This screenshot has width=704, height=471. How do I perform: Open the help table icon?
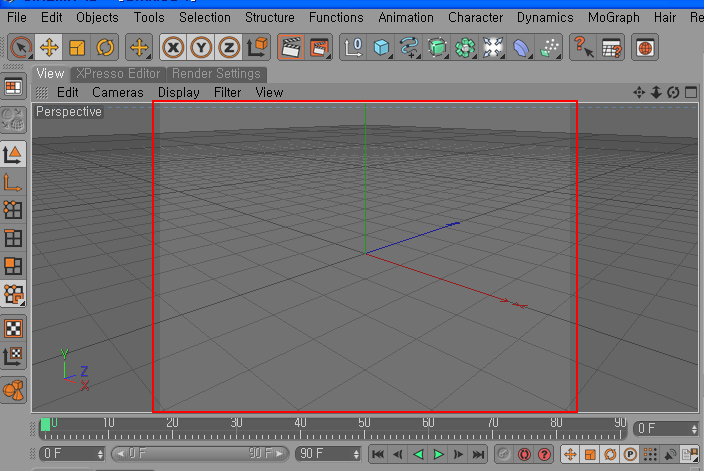click(611, 47)
